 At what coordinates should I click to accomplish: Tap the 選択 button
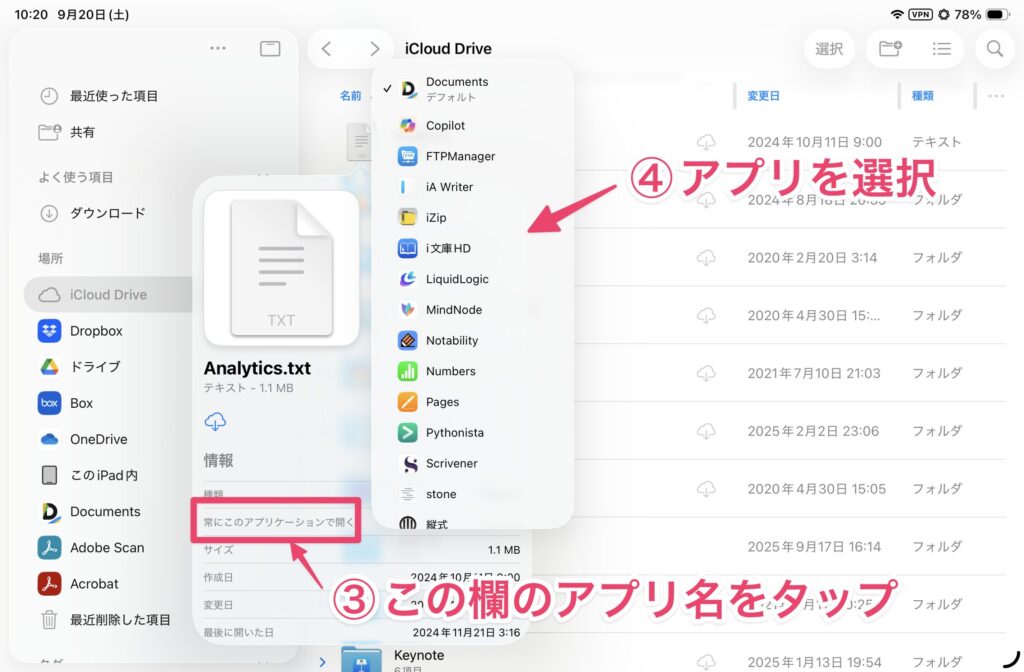tap(829, 49)
